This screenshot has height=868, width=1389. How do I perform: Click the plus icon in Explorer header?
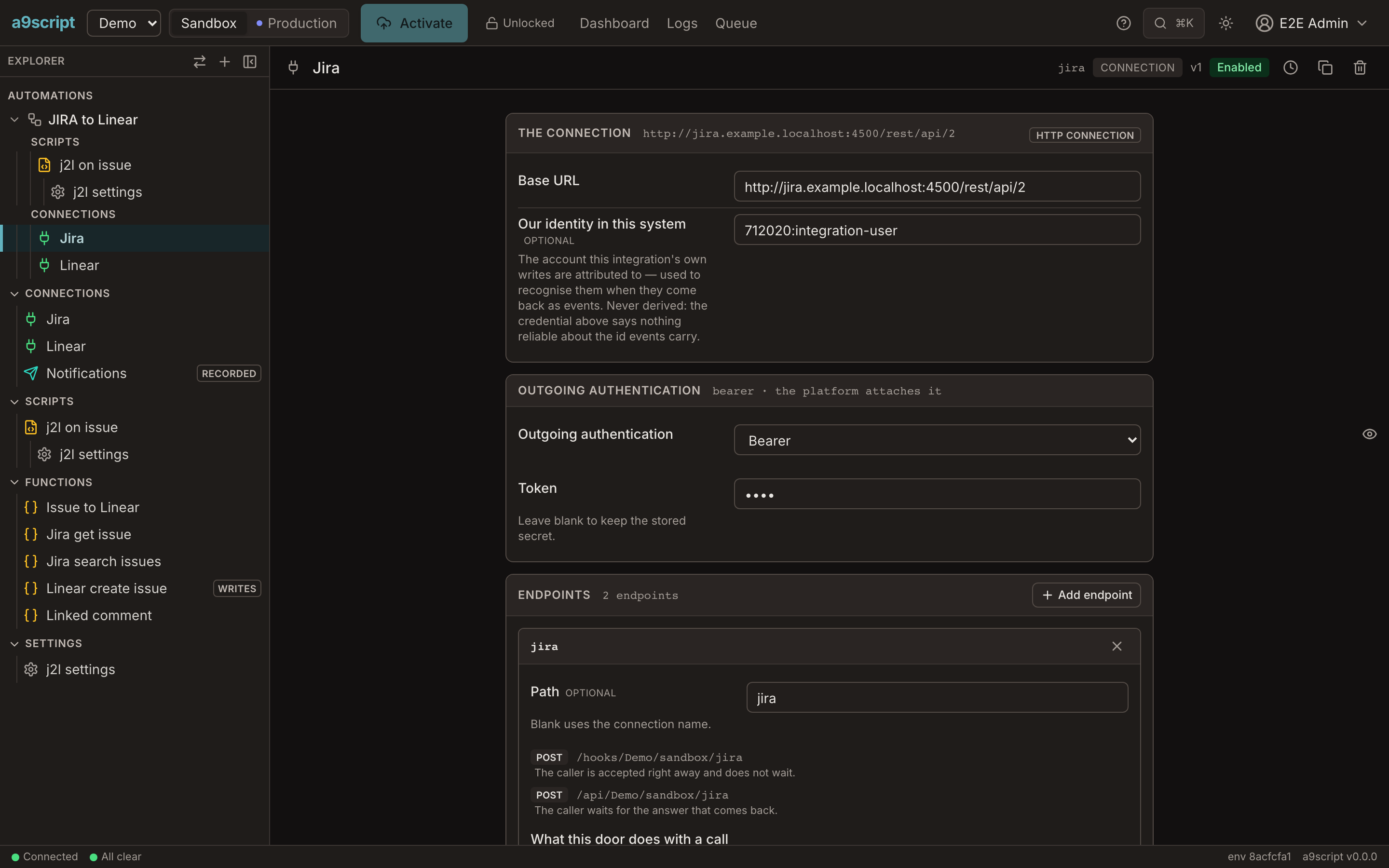tap(224, 61)
